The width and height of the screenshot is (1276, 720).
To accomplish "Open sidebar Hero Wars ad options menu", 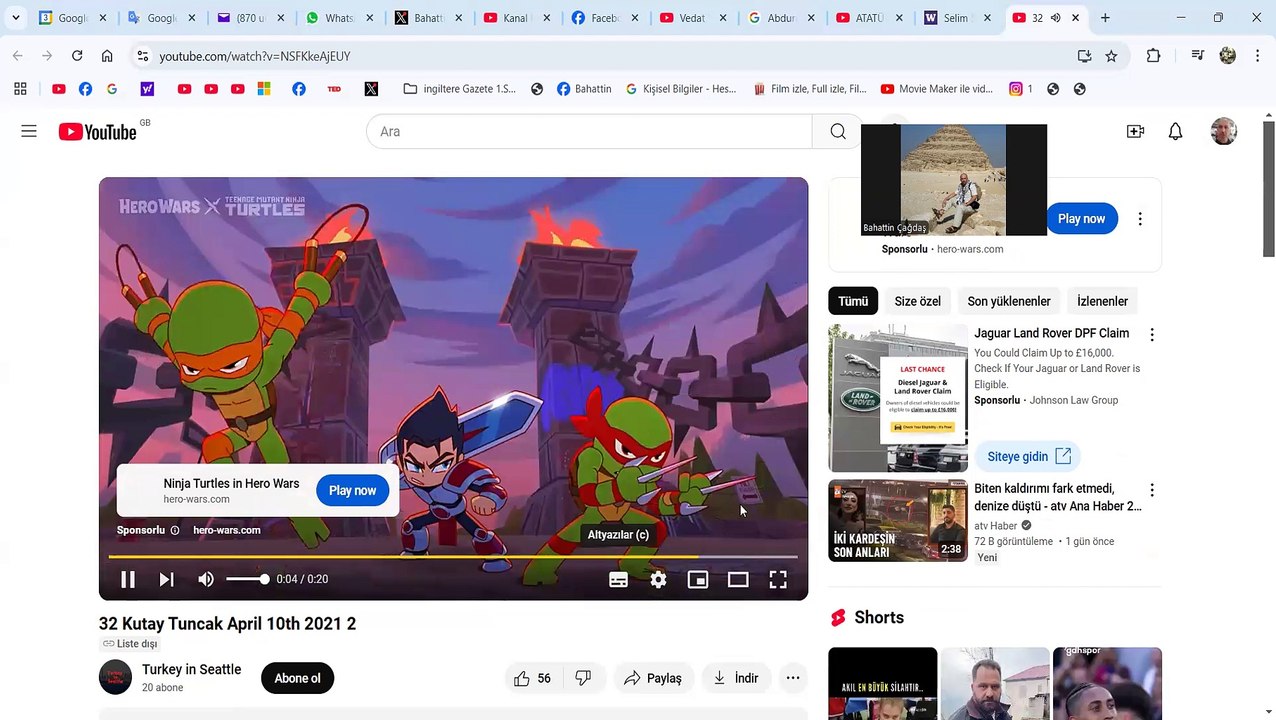I will (x=1140, y=218).
